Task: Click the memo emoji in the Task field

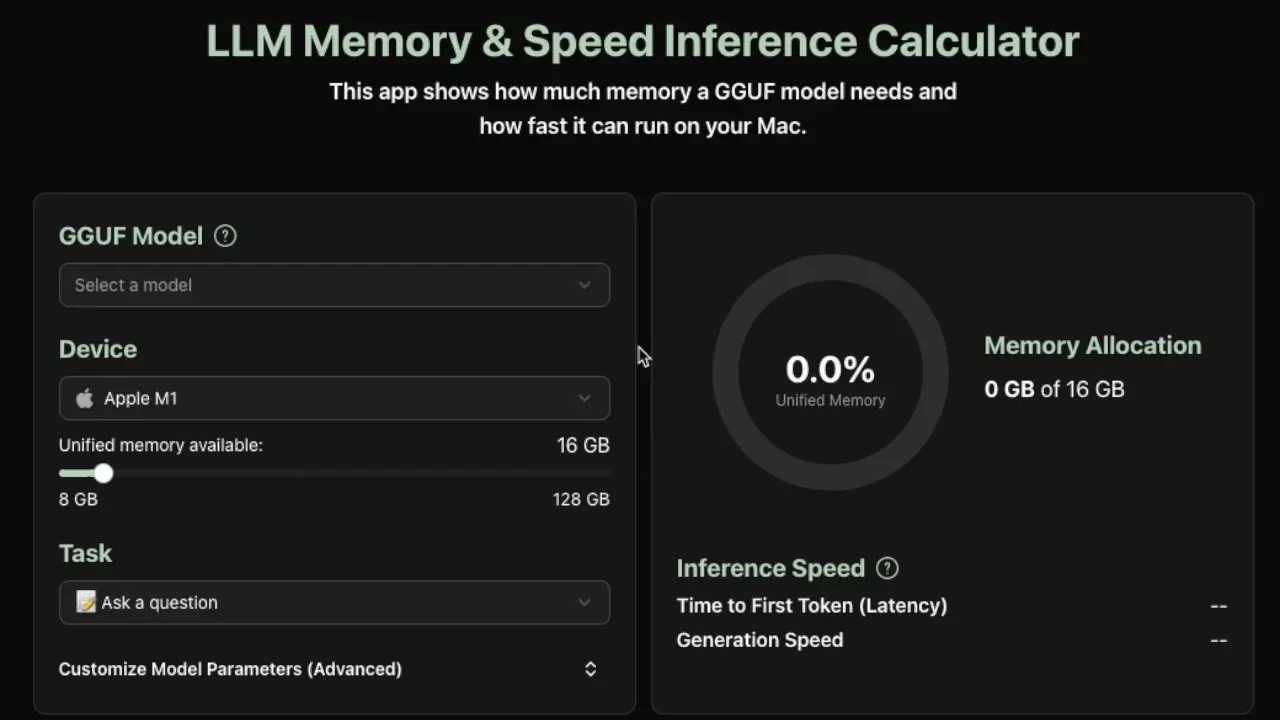Action: 87,602
